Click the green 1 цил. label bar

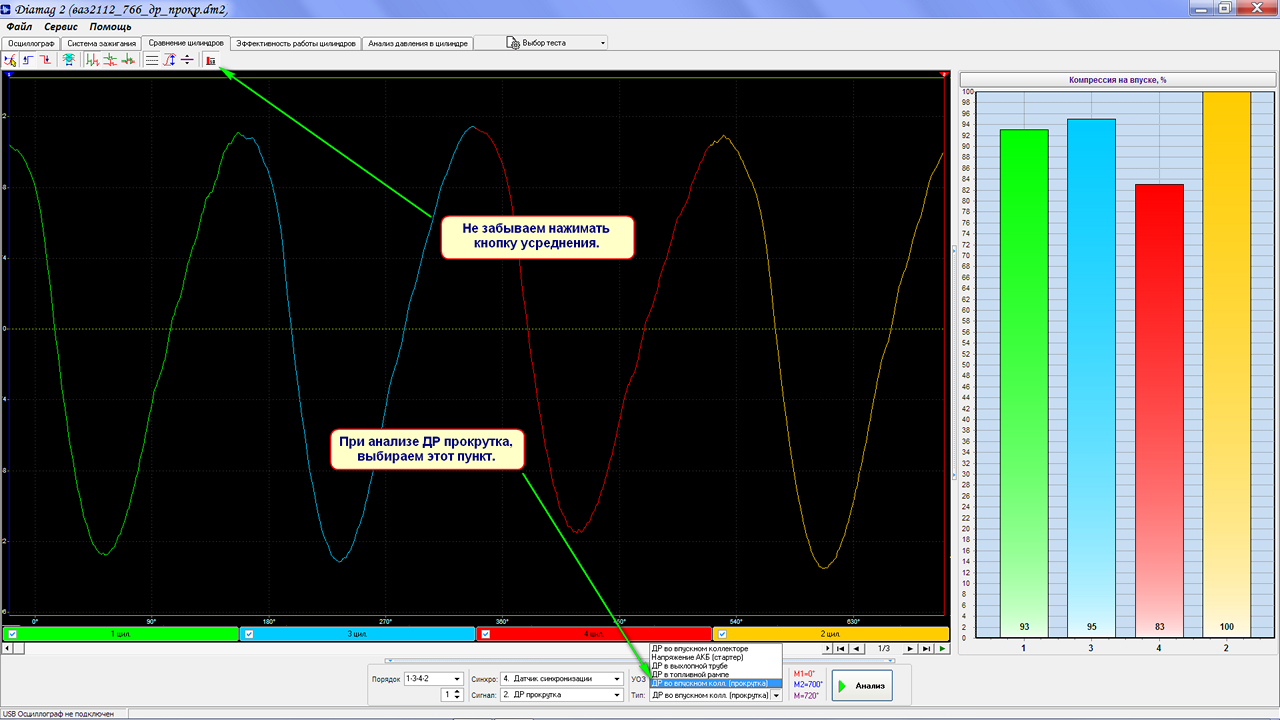tap(119, 634)
